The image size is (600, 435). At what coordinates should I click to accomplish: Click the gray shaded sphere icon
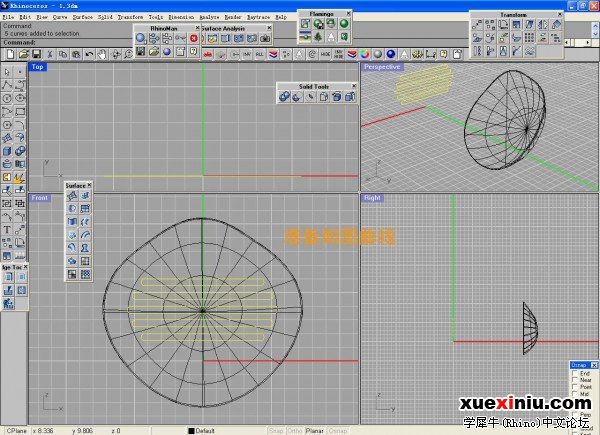pos(378,54)
